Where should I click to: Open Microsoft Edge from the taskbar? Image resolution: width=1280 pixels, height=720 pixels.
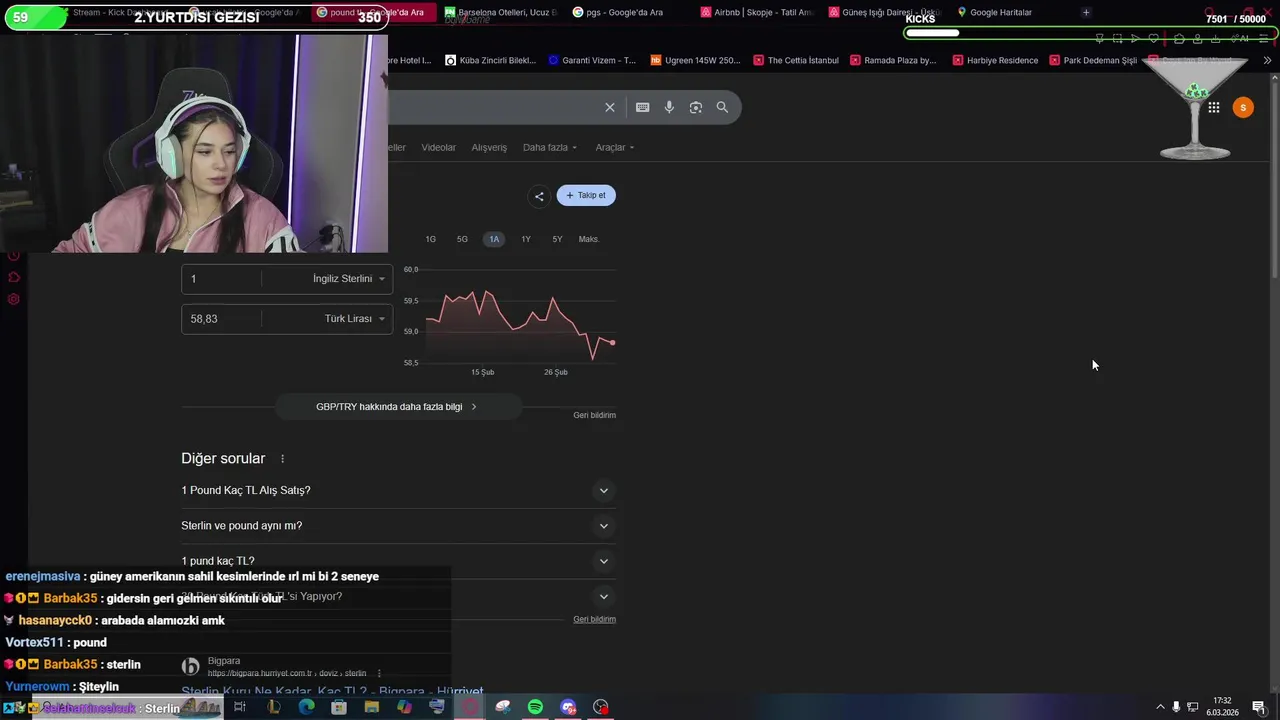[x=306, y=707]
